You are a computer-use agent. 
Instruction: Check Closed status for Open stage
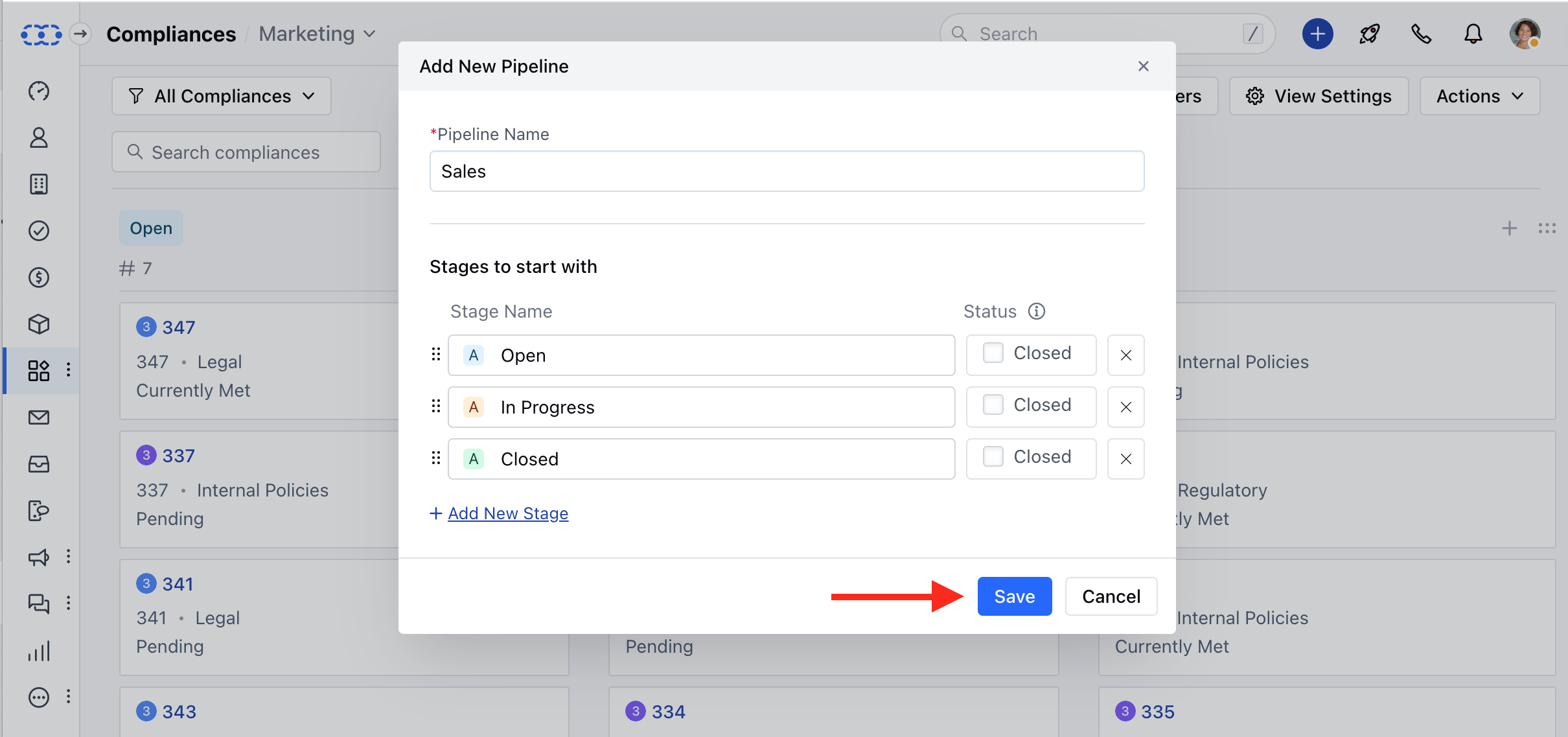coord(993,353)
